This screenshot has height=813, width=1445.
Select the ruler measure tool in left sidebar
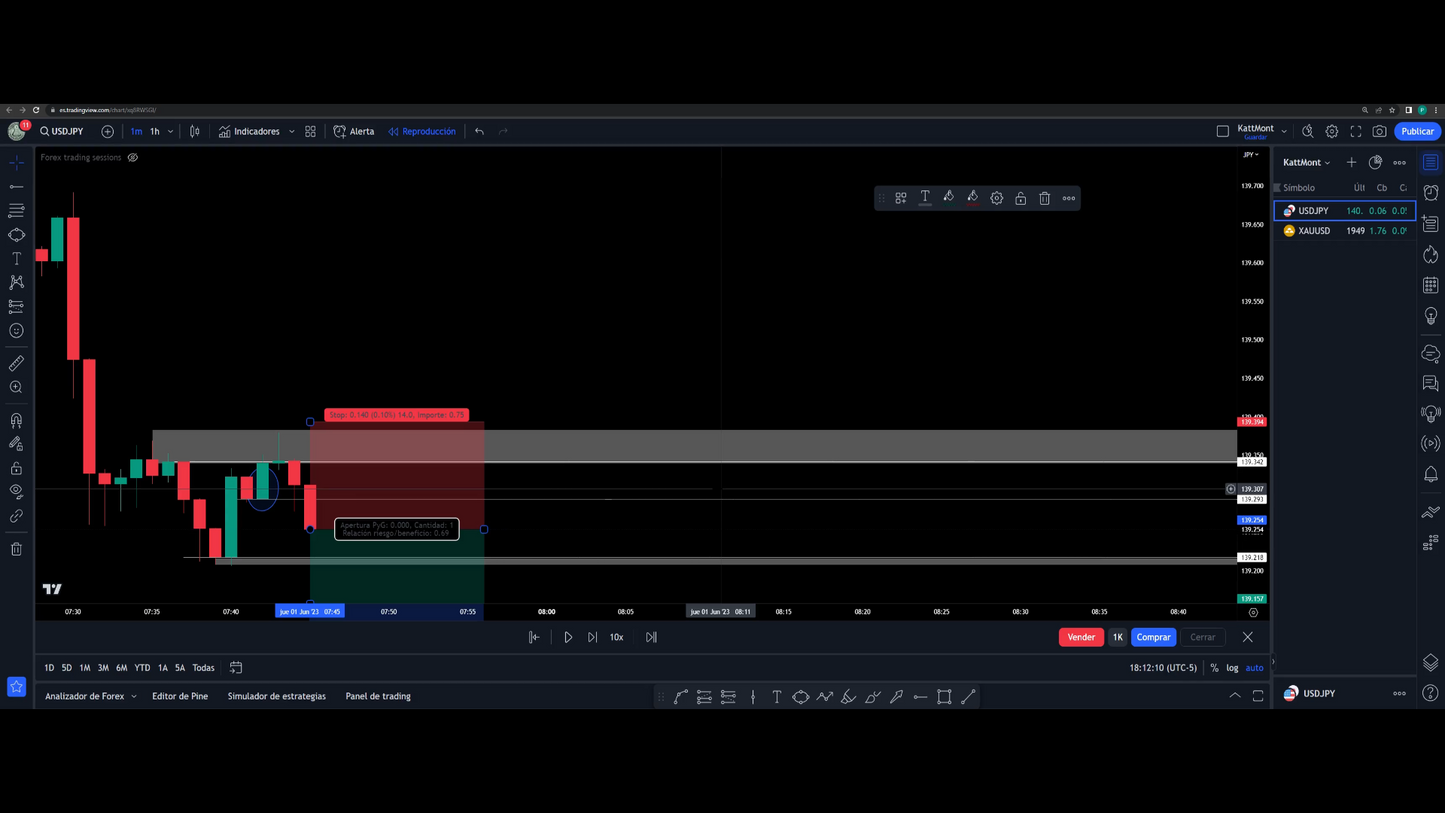(x=16, y=363)
